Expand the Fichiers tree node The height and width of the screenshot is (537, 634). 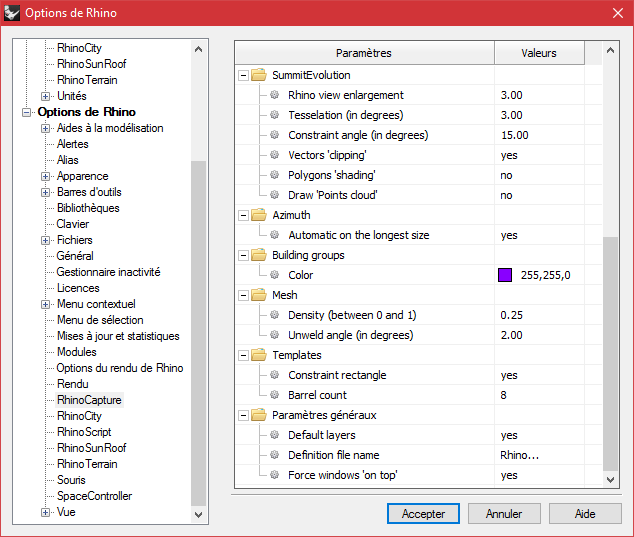click(x=45, y=240)
